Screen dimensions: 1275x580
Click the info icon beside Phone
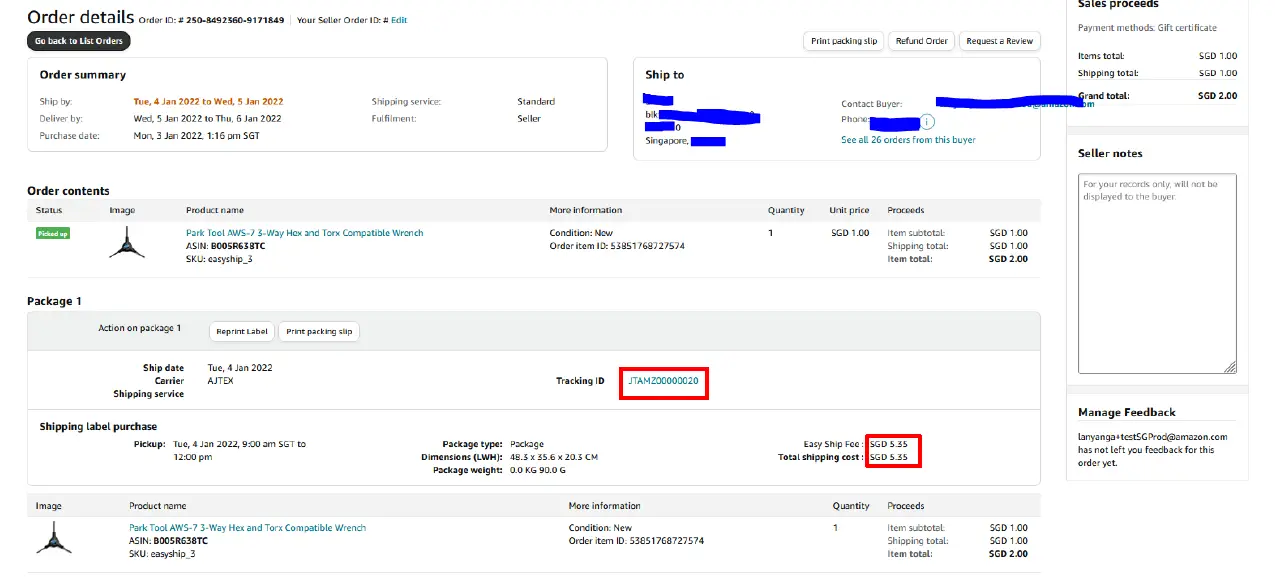pos(927,122)
